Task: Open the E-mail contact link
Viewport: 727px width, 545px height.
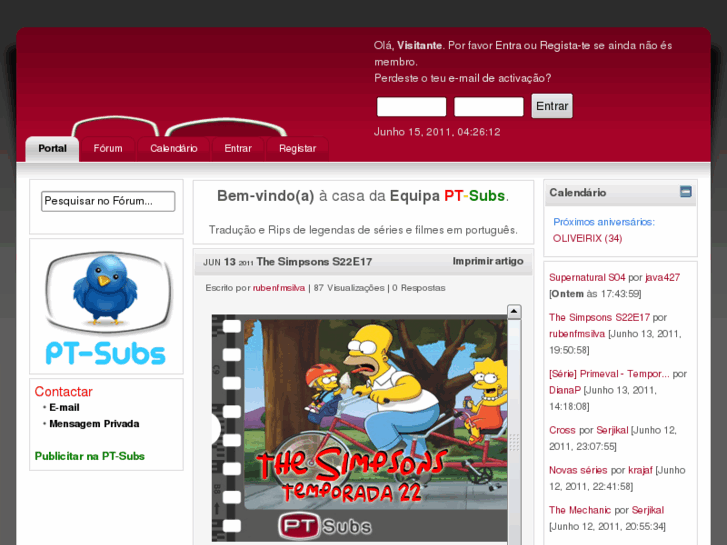Action: point(64,408)
